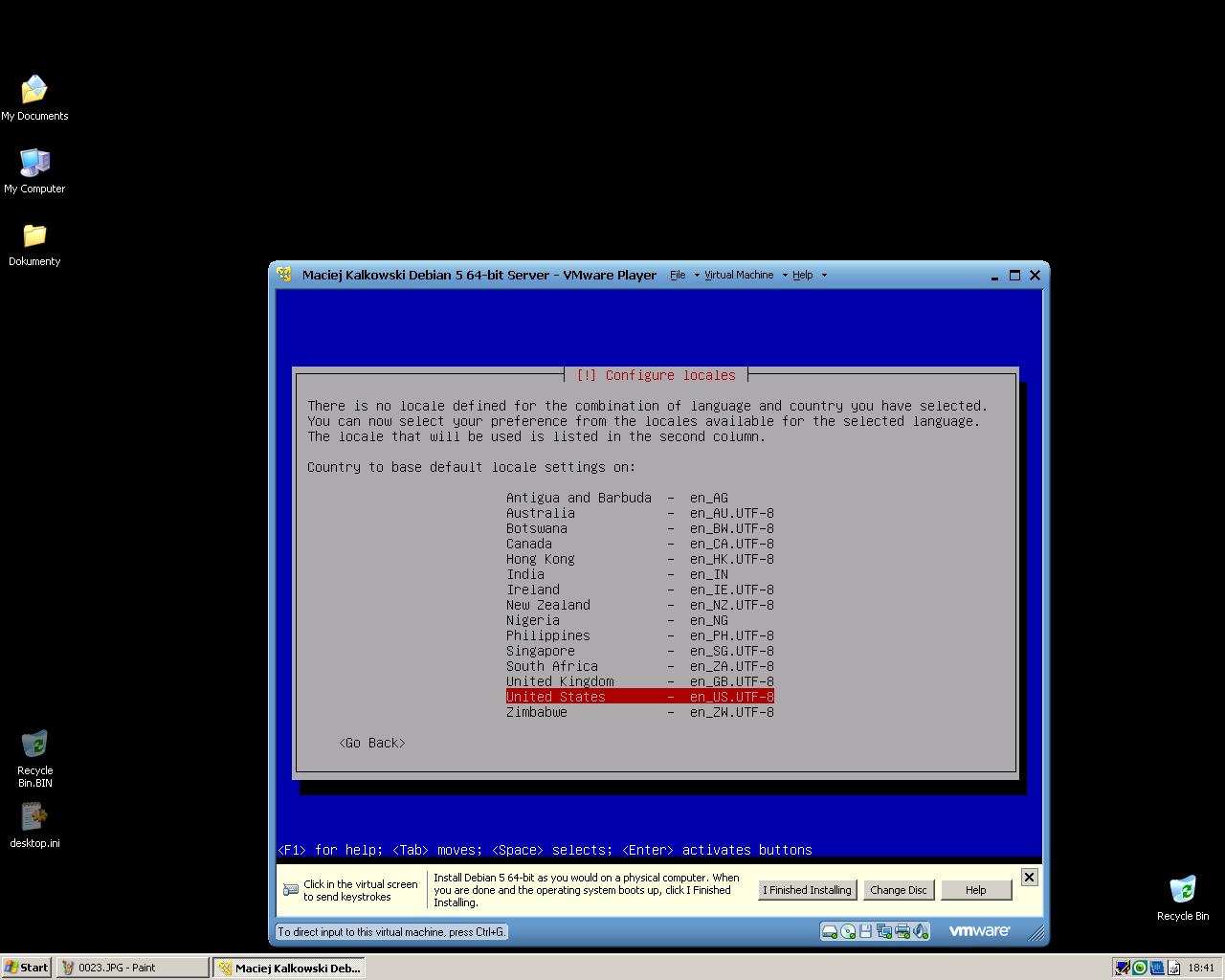Select Philippines en_PH.UTF-8 row

click(639, 635)
